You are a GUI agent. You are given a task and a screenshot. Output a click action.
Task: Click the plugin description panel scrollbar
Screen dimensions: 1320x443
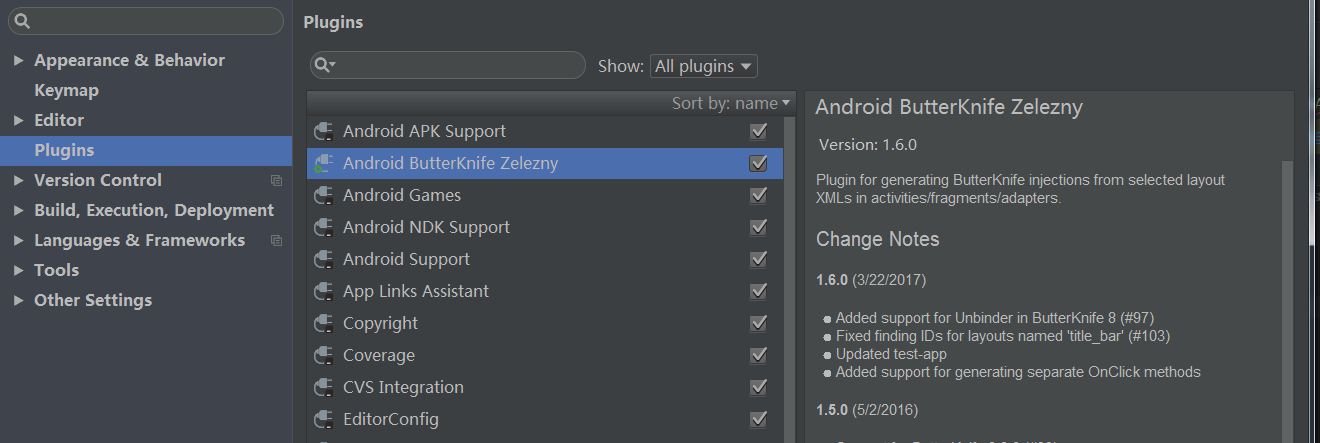pyautogui.click(x=1287, y=300)
